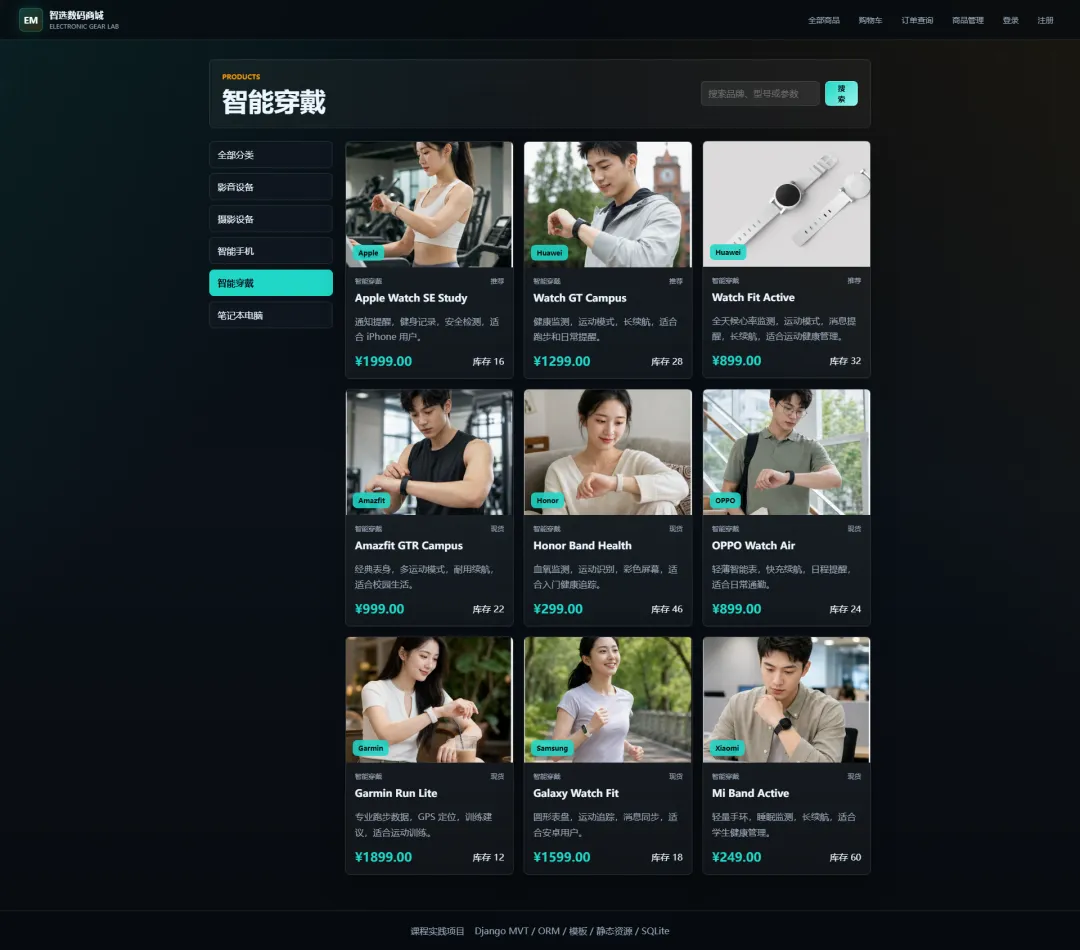
Task: Select the 笔记本电脑 category
Action: pos(271,316)
